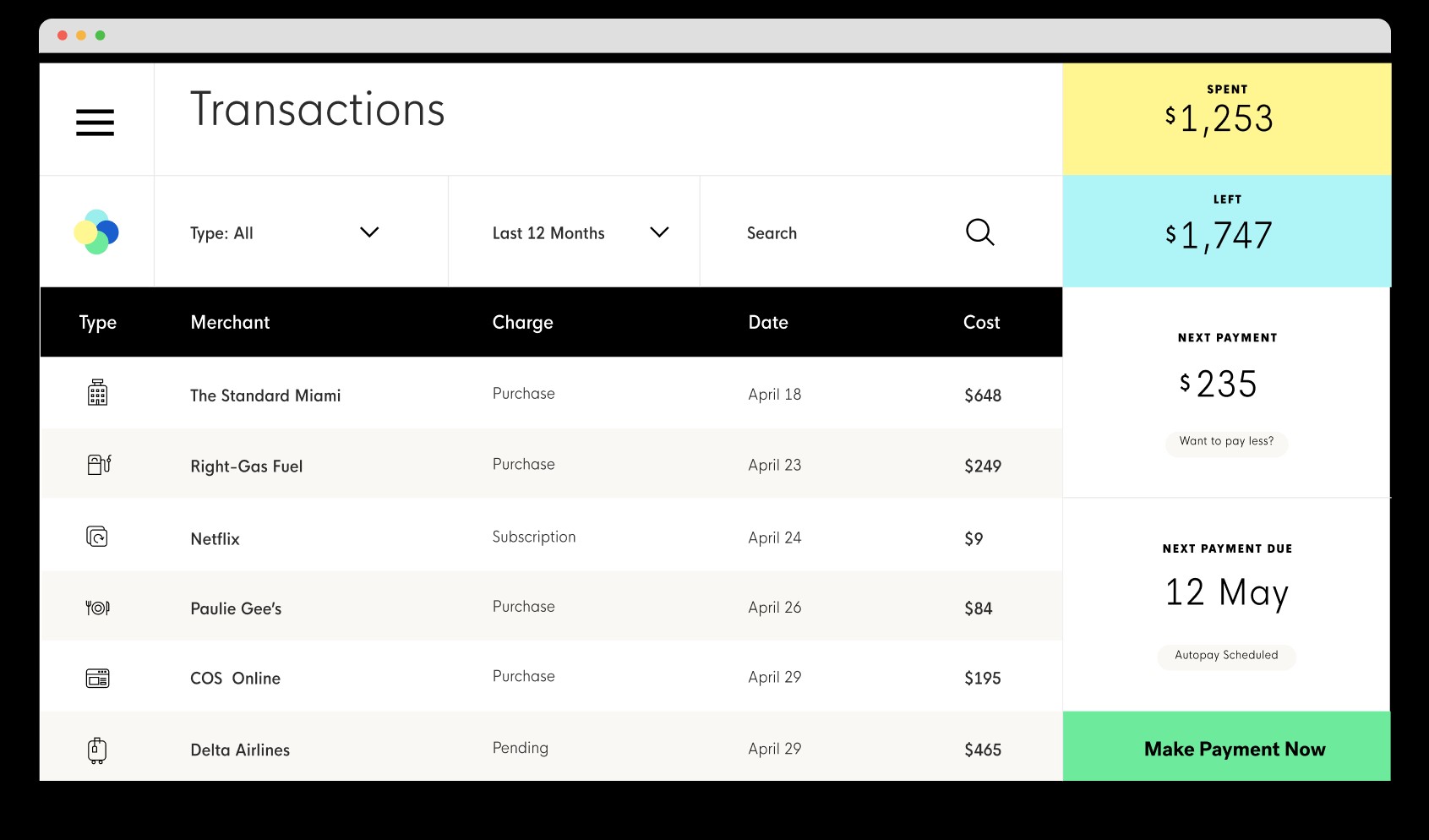Select the hotel icon beside The Standard Miami
Image resolution: width=1429 pixels, height=840 pixels.
pyautogui.click(x=98, y=393)
